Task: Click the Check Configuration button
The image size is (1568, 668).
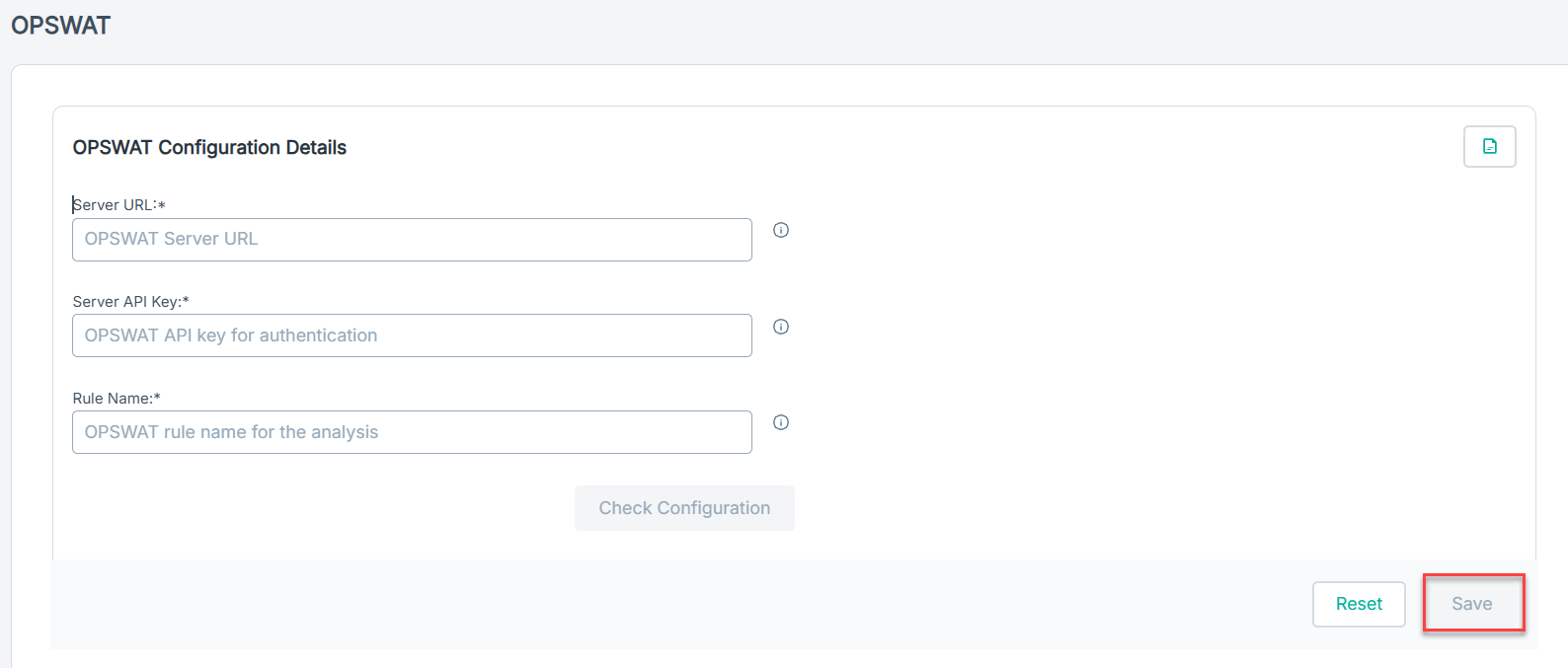Action: [x=684, y=508]
